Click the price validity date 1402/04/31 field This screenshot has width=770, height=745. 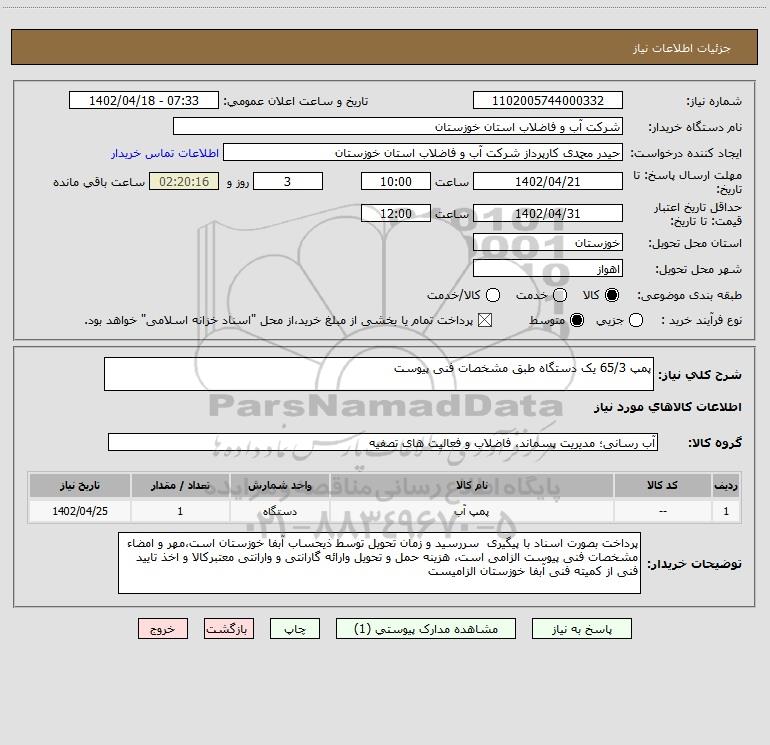point(548,213)
